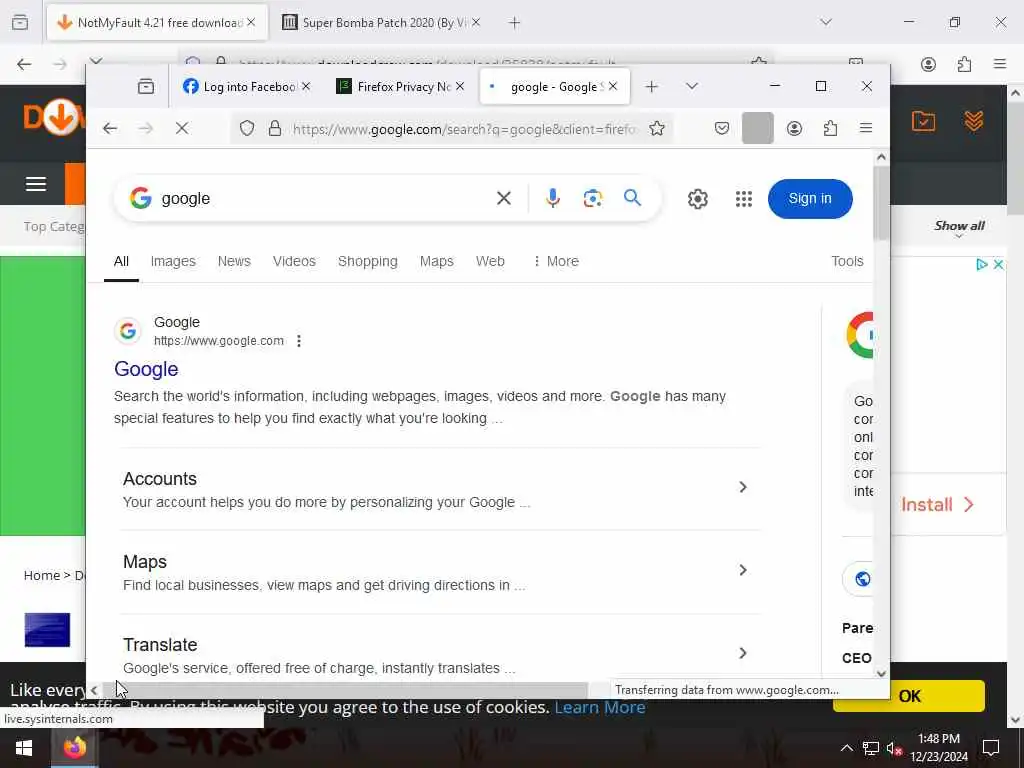Bookmark this page with the star icon in front Firefox window
1024x768 pixels.
[x=657, y=129]
